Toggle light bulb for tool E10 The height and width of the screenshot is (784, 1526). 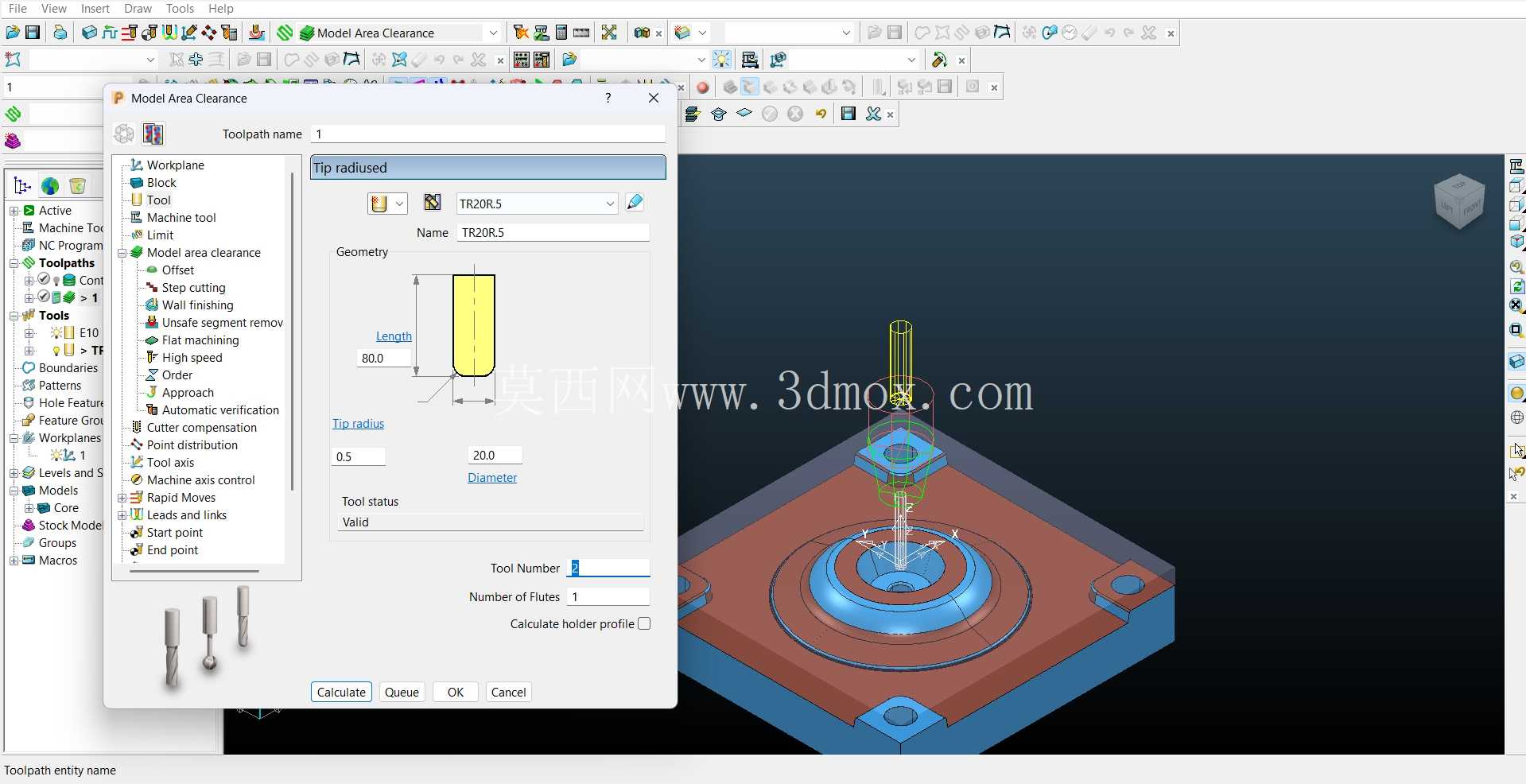pos(56,333)
